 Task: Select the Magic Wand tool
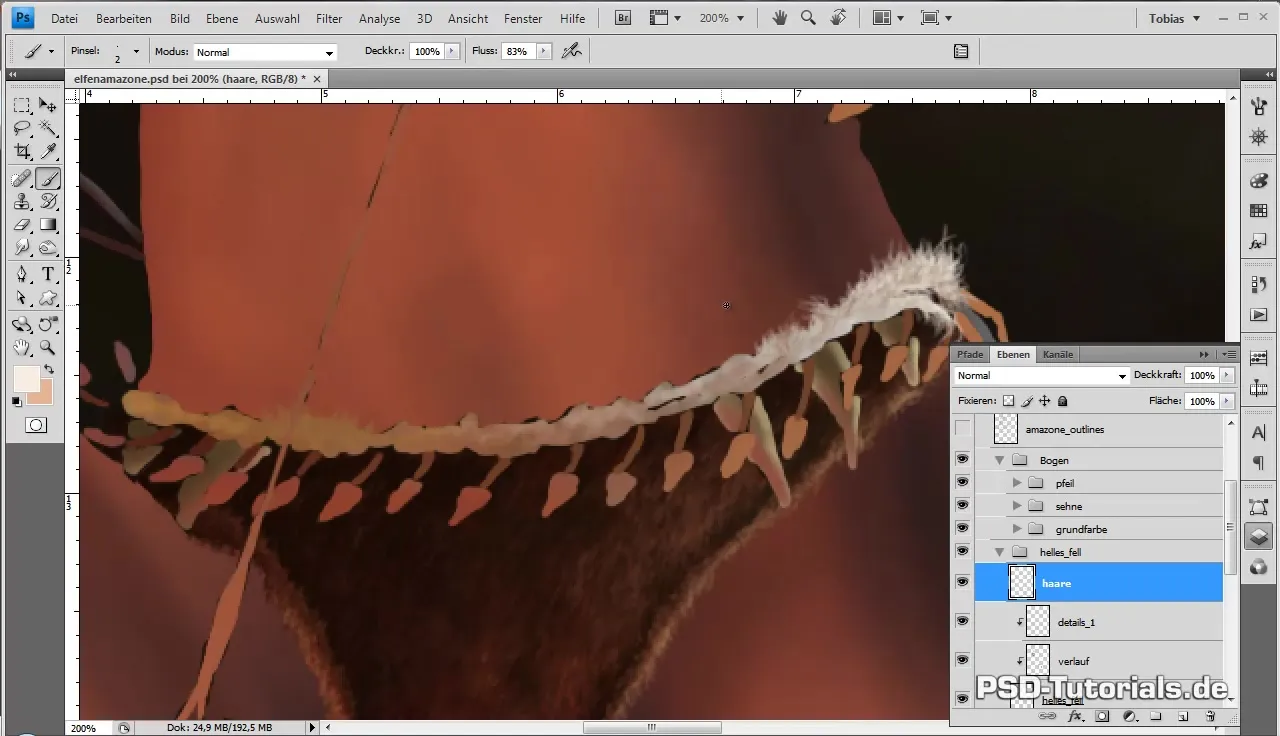coord(48,128)
